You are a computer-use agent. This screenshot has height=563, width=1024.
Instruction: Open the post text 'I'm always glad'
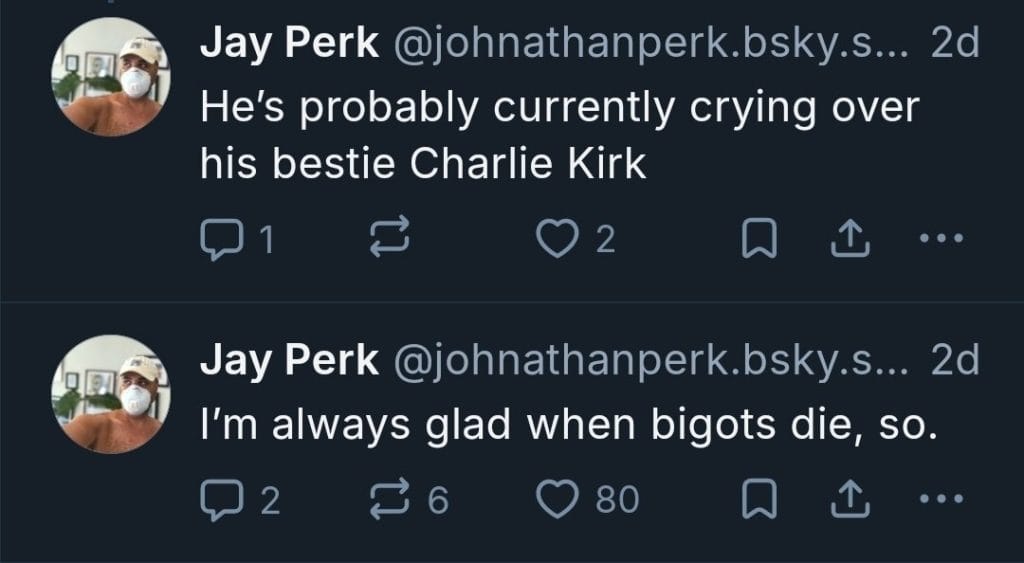pyautogui.click(x=567, y=428)
